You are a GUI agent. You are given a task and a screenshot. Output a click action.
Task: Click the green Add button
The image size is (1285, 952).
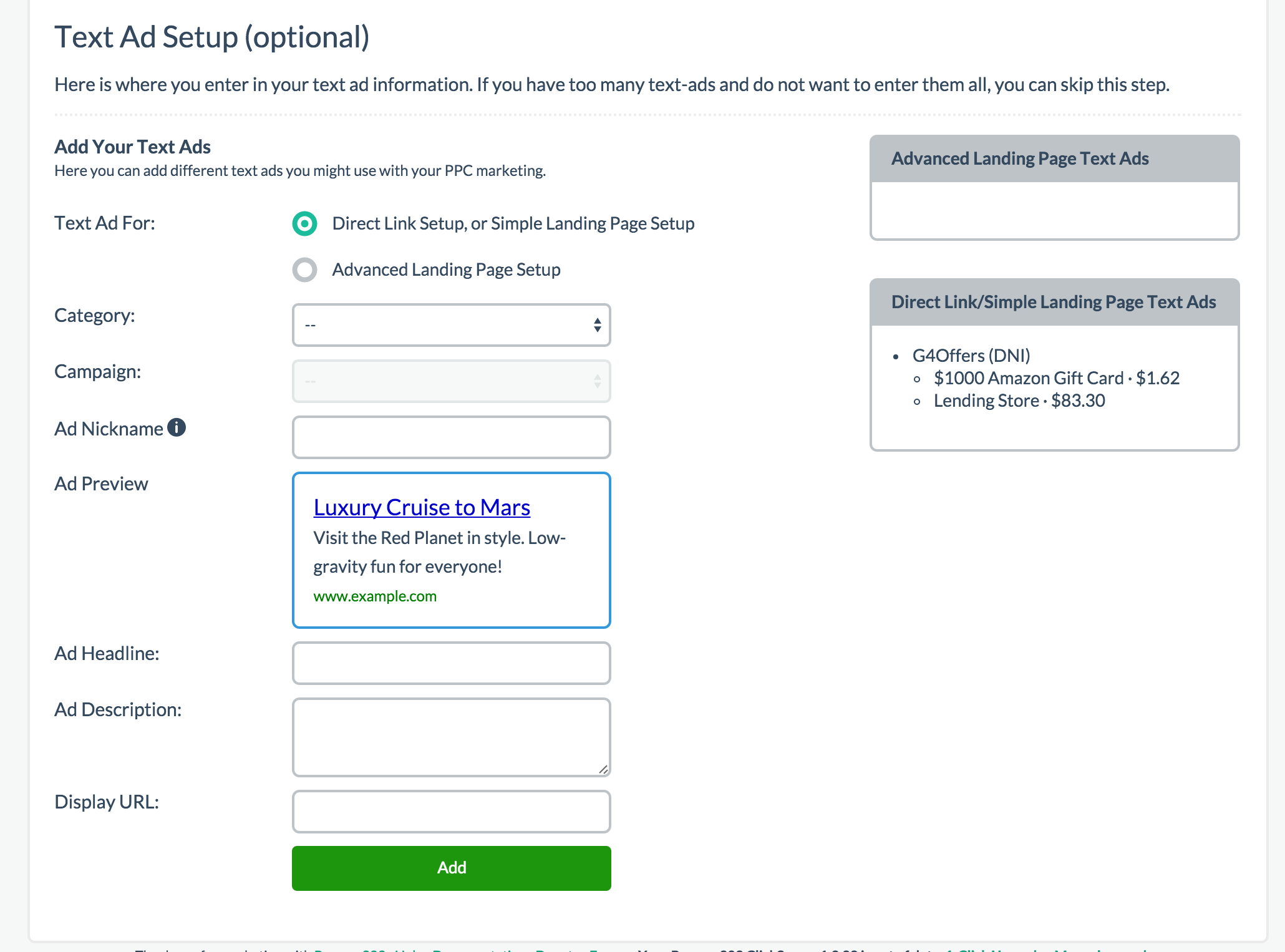click(x=451, y=868)
